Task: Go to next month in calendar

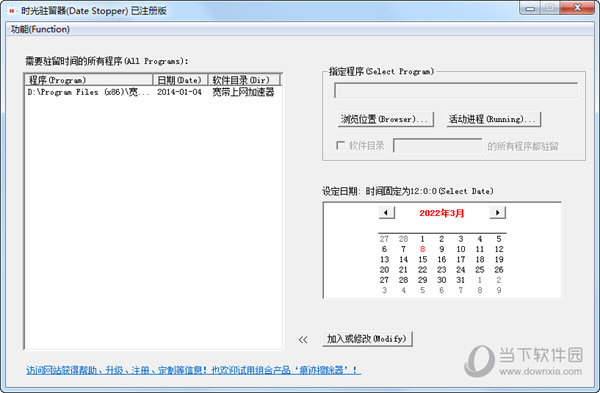Action: click(497, 212)
